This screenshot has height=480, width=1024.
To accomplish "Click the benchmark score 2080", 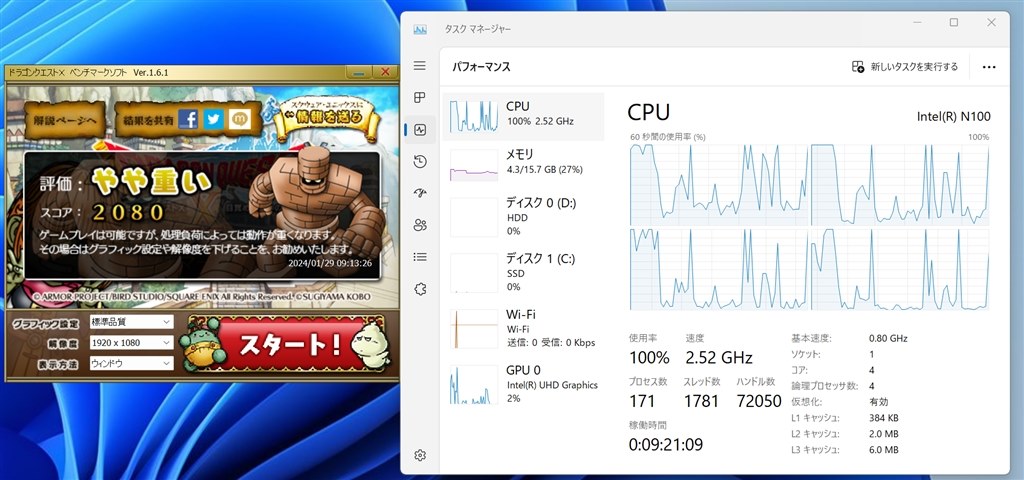I will 129,212.
